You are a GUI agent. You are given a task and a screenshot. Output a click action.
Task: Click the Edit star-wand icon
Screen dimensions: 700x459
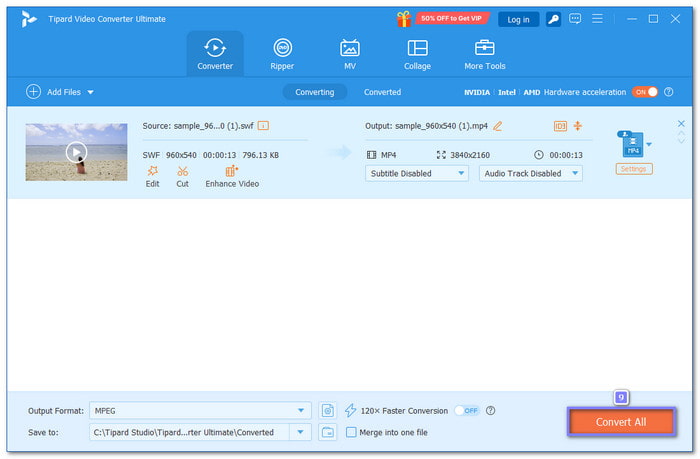(152, 172)
